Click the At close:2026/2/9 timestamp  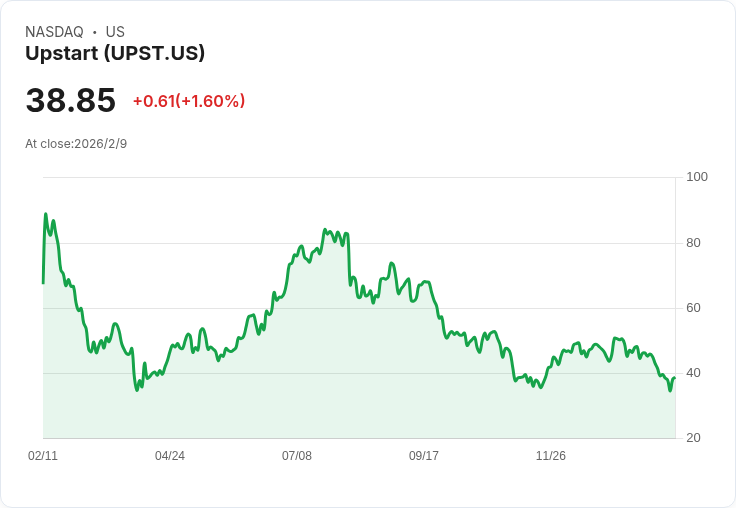point(76,144)
